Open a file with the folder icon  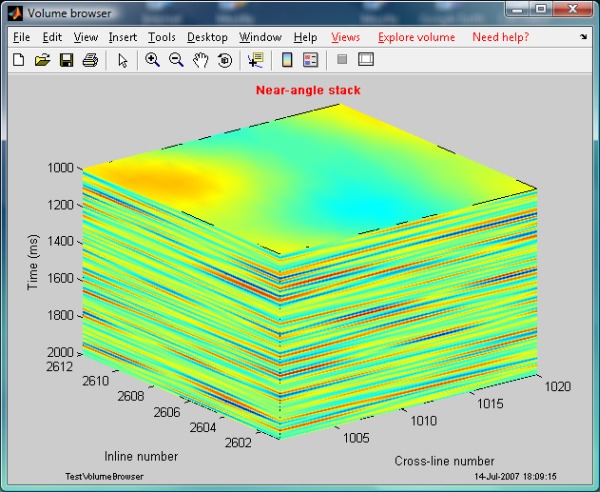[42, 60]
